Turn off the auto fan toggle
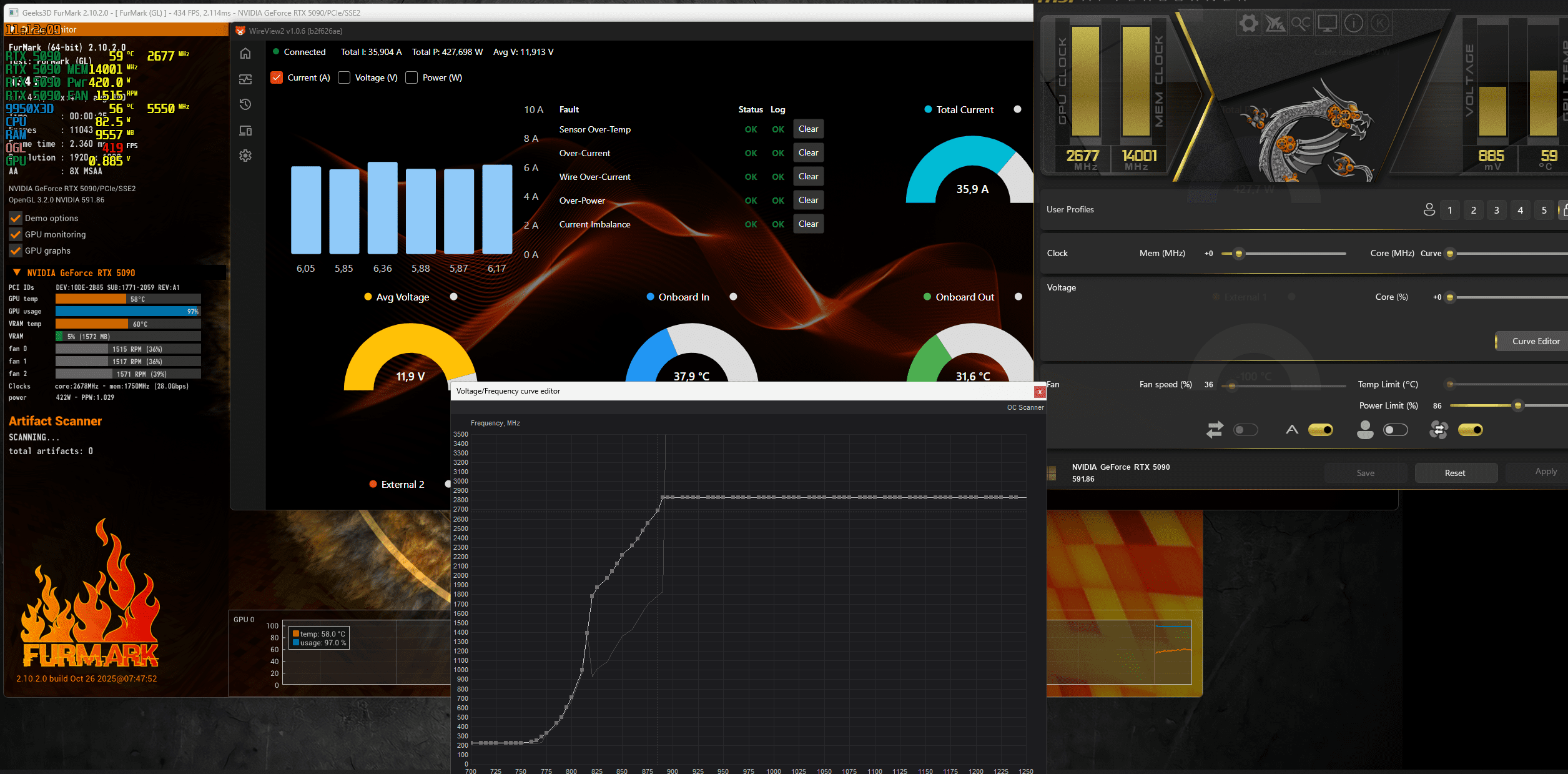This screenshot has height=774, width=1568. [1320, 430]
